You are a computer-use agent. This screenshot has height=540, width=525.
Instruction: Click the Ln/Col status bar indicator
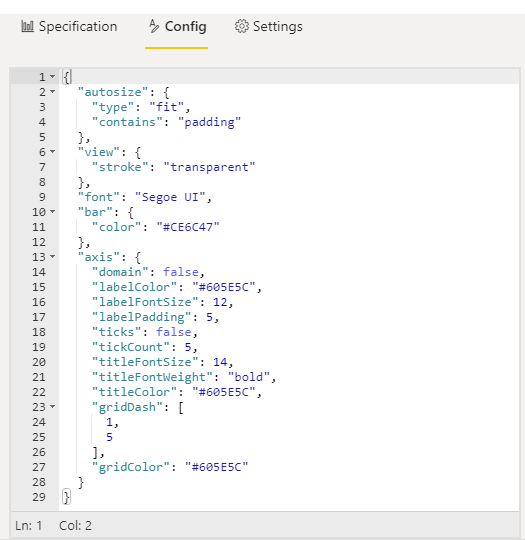click(53, 526)
